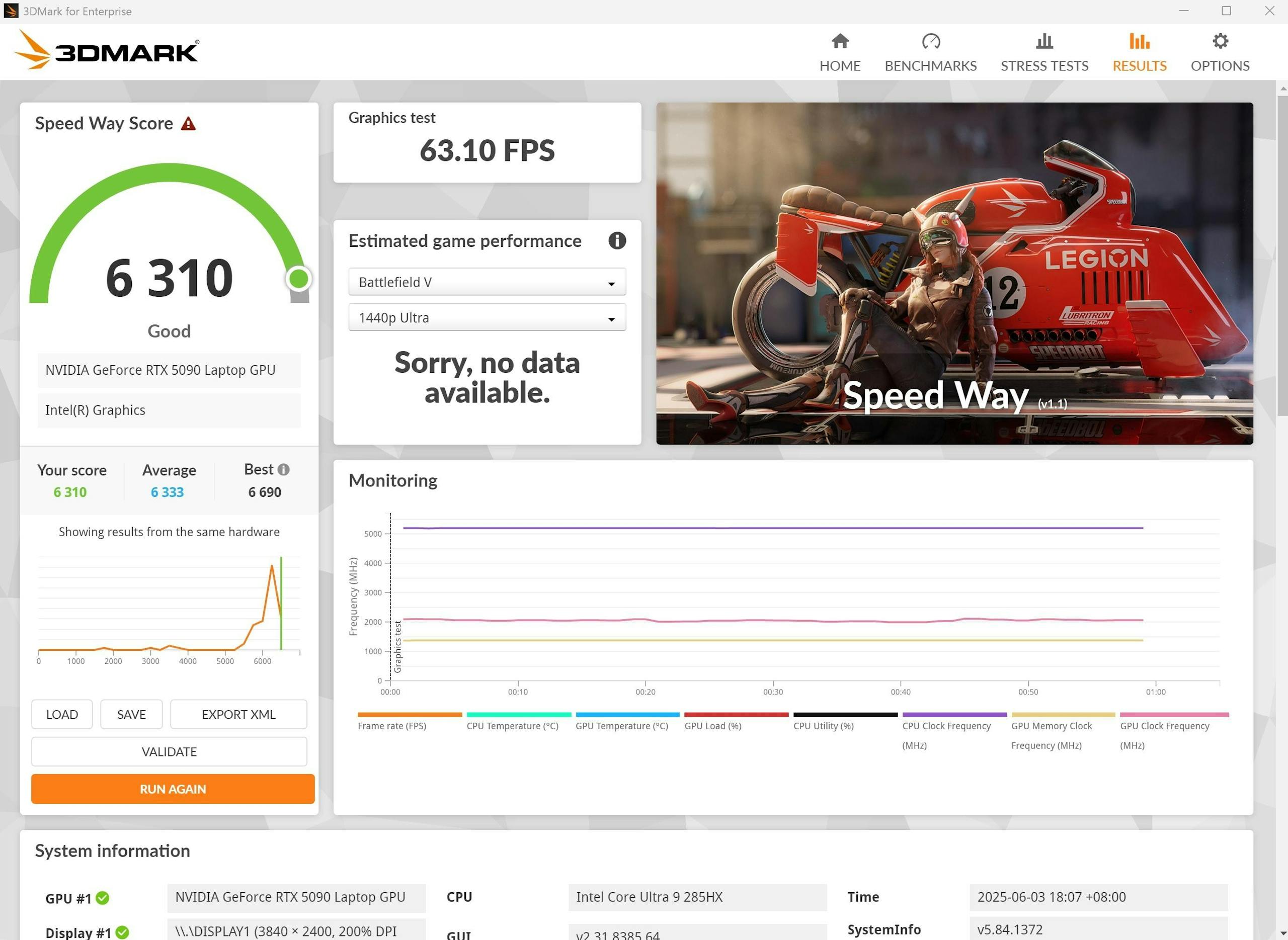Click the Display #1 green checkmark icon
Screen dimensions: 1288x940
pyautogui.click(x=122, y=932)
